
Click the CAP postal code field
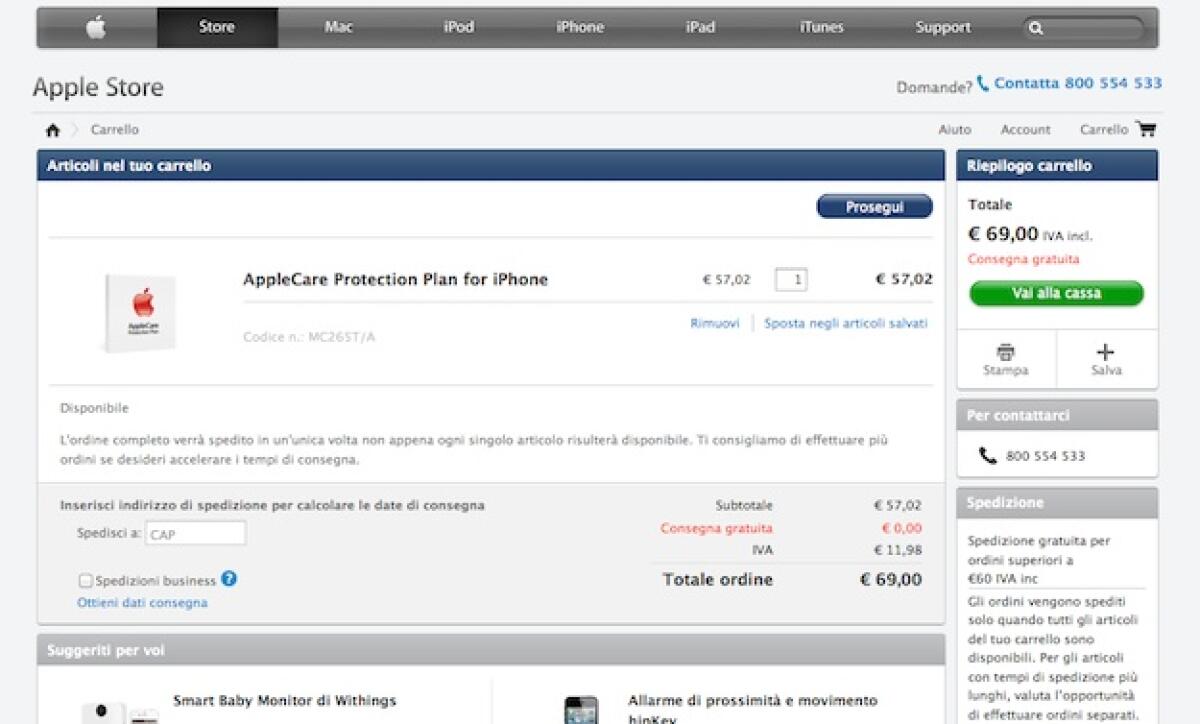click(x=195, y=534)
